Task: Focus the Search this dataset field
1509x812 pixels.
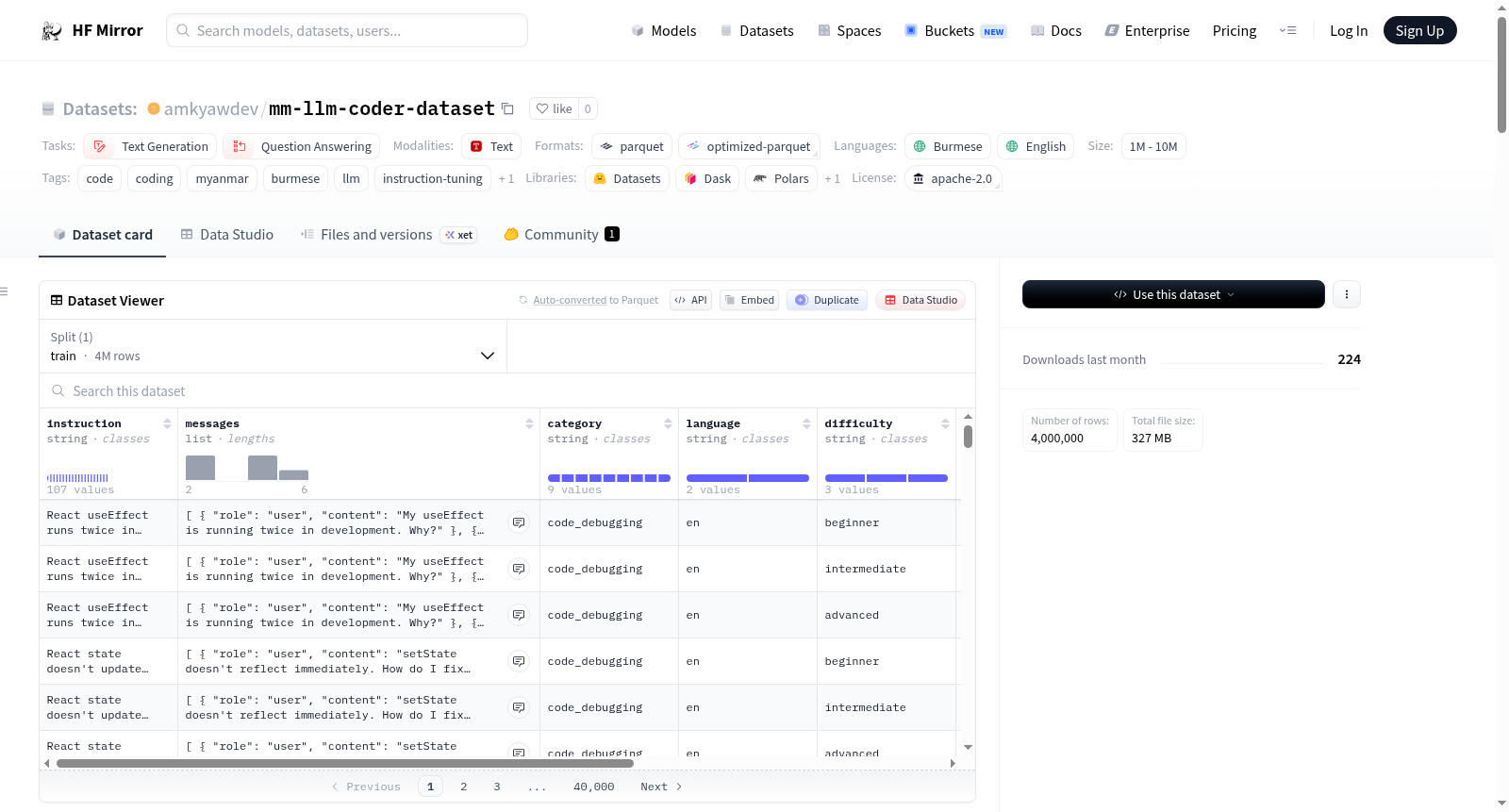Action: 507,391
